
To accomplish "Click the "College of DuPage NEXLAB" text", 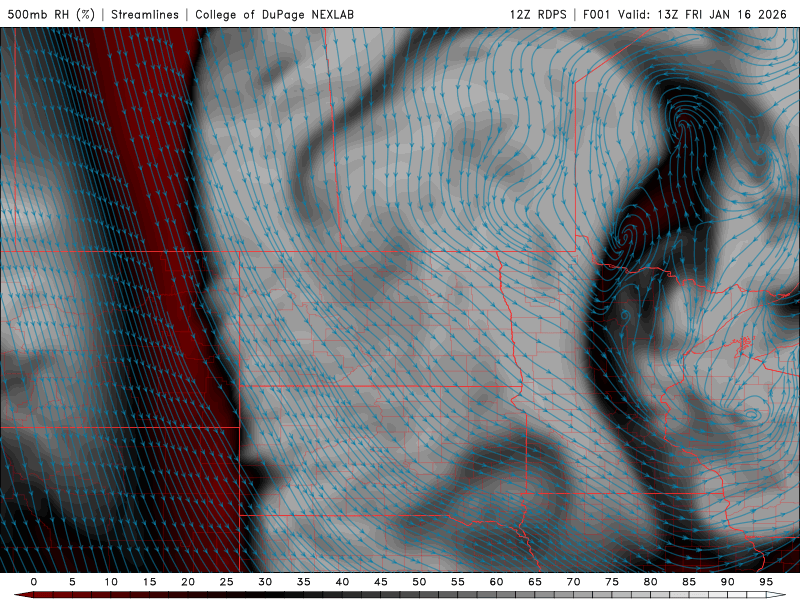I will tap(274, 14).
